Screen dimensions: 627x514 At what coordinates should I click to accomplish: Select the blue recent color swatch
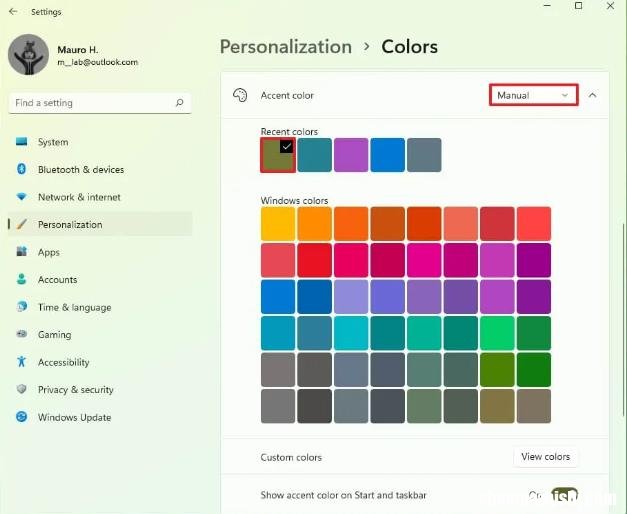pyautogui.click(x=387, y=155)
